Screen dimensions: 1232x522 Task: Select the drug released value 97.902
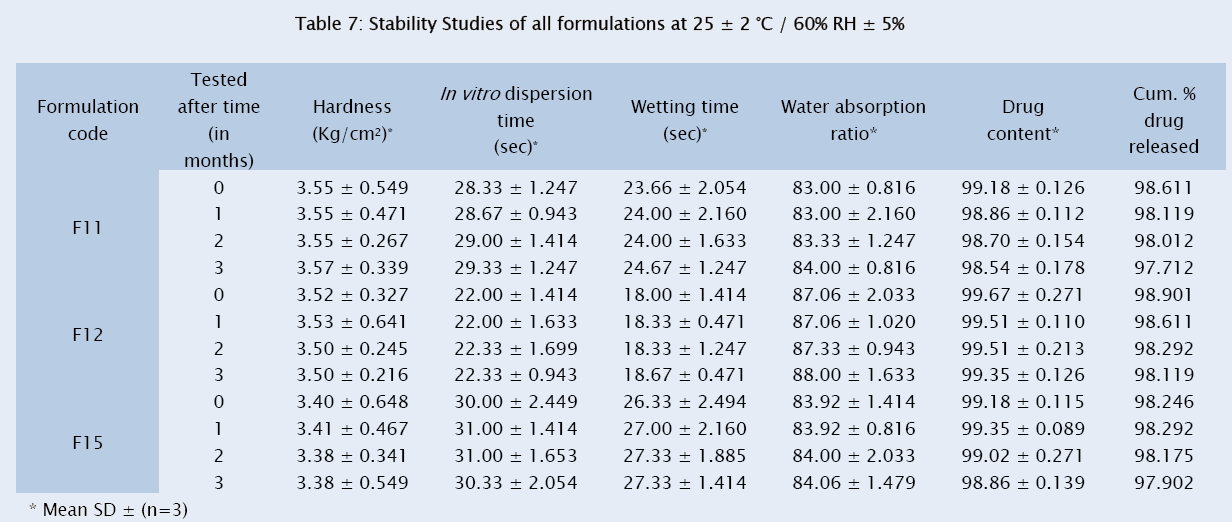coord(1163,483)
